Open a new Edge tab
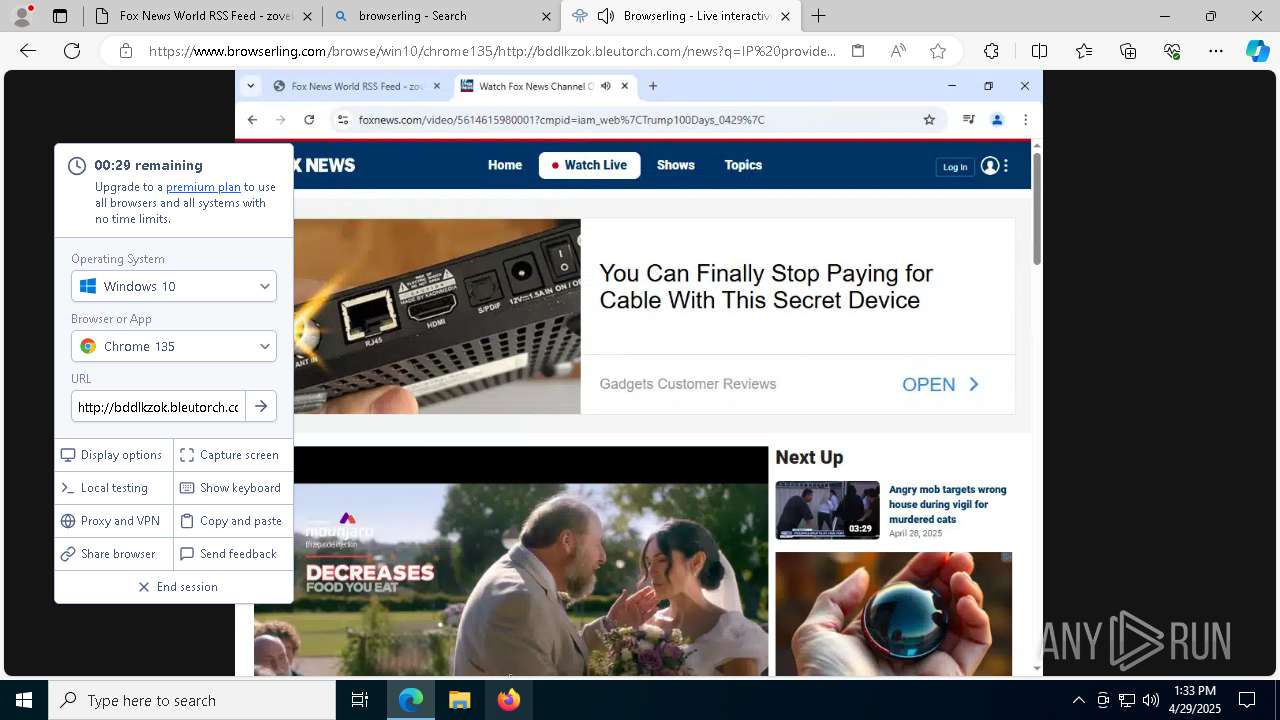This screenshot has height=720, width=1280. click(x=818, y=16)
